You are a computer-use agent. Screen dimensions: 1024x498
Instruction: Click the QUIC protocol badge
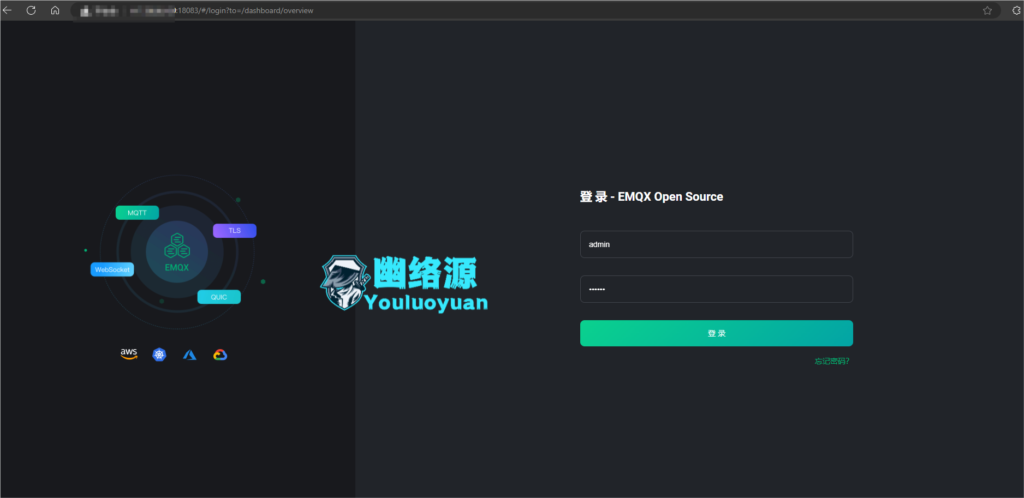[x=219, y=297]
